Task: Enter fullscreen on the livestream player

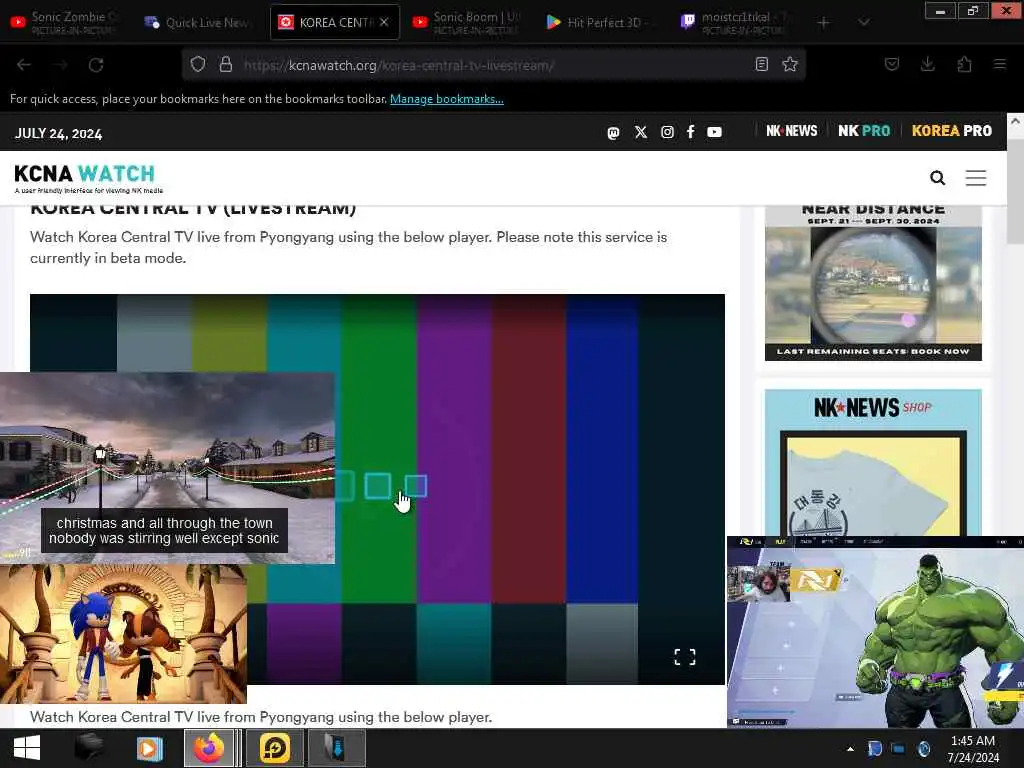Action: [684, 657]
